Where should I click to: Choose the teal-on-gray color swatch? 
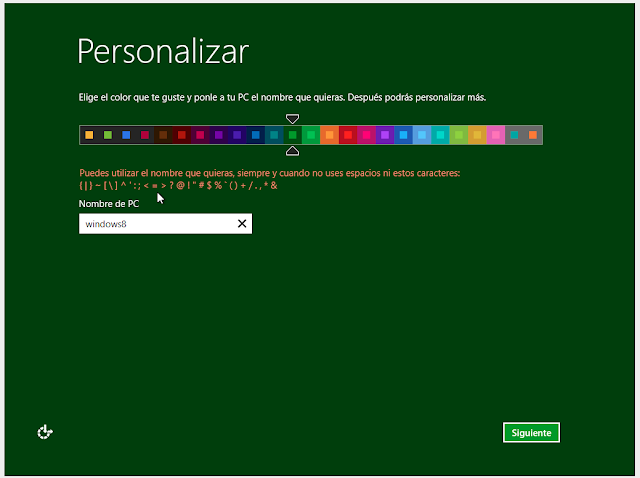pos(514,135)
